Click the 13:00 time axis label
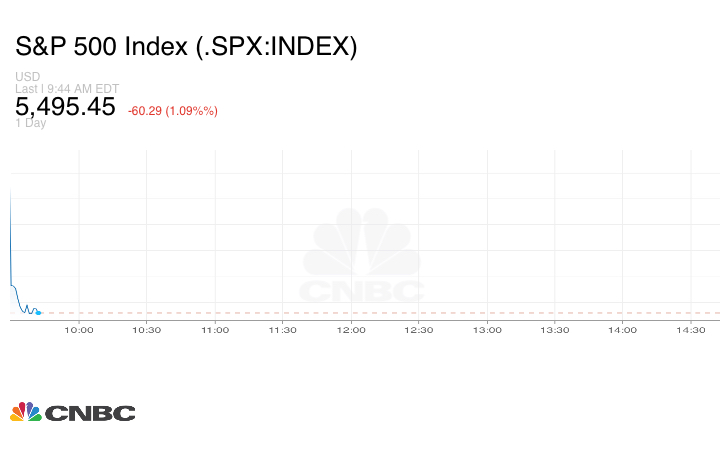Viewport: 720px width, 450px height. coord(487,330)
